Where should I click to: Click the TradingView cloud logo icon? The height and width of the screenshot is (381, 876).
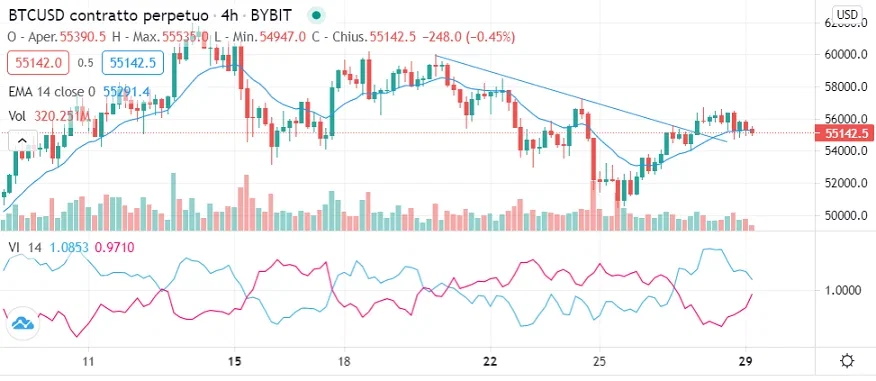23,323
